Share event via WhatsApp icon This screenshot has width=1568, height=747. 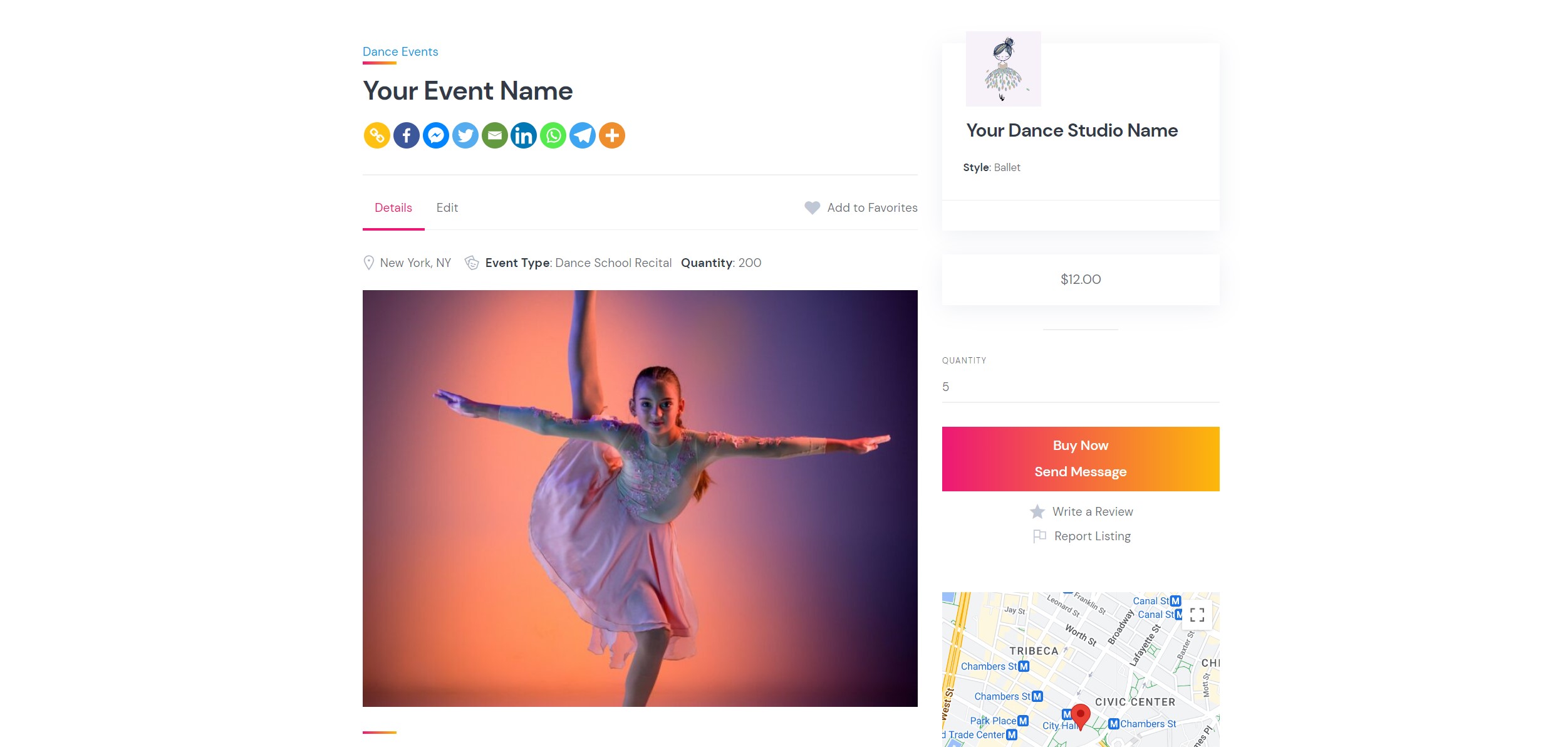tap(552, 134)
